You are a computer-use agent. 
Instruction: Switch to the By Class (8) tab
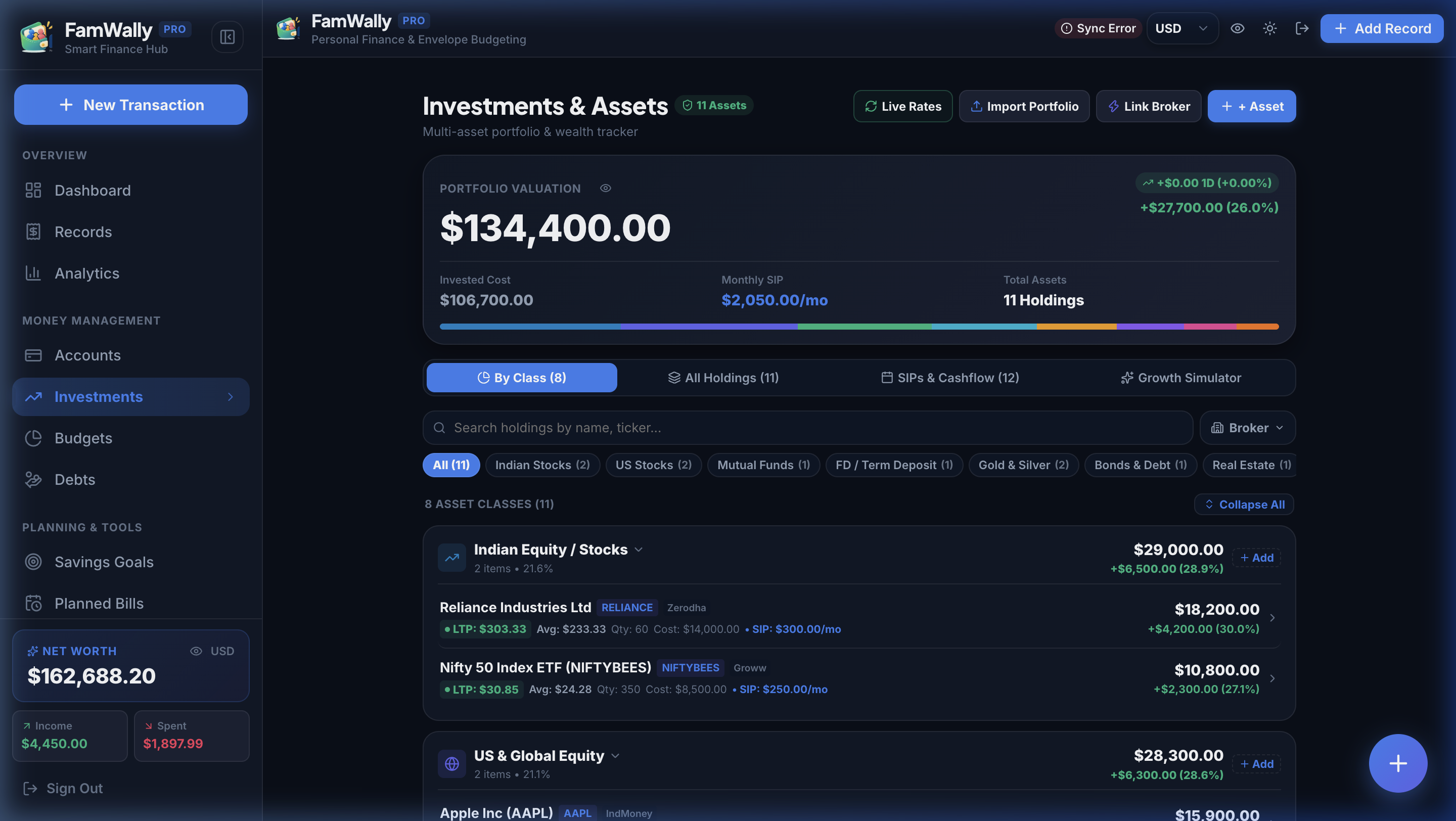click(x=522, y=378)
